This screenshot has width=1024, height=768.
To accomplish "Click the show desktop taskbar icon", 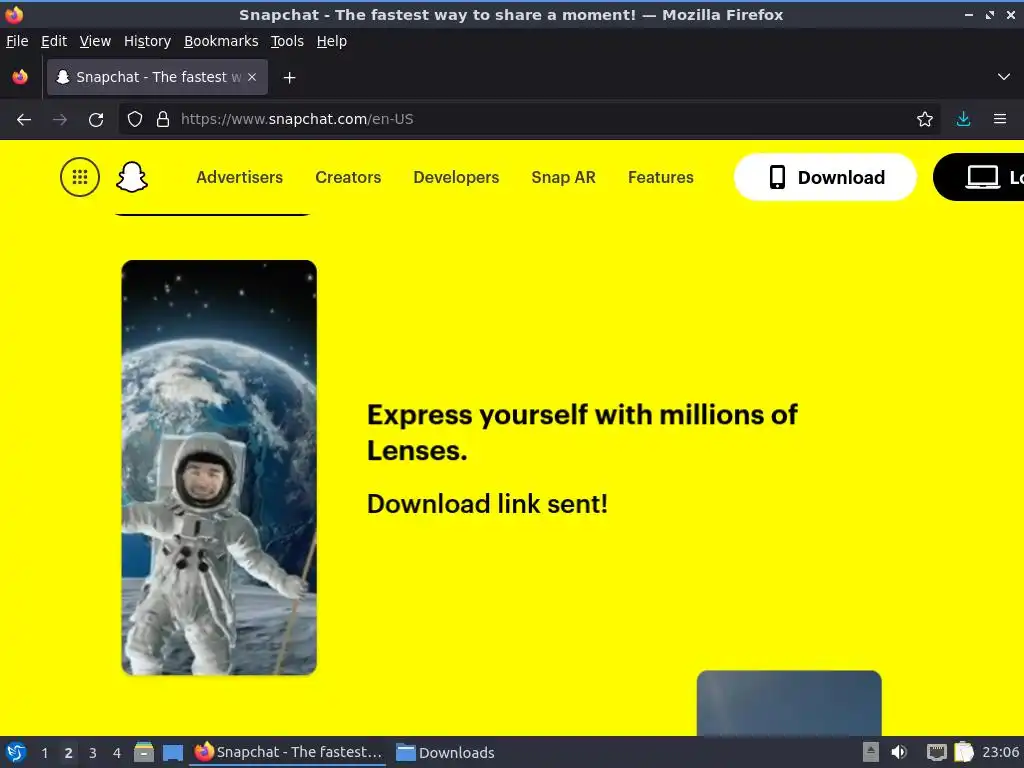I will click(173, 752).
